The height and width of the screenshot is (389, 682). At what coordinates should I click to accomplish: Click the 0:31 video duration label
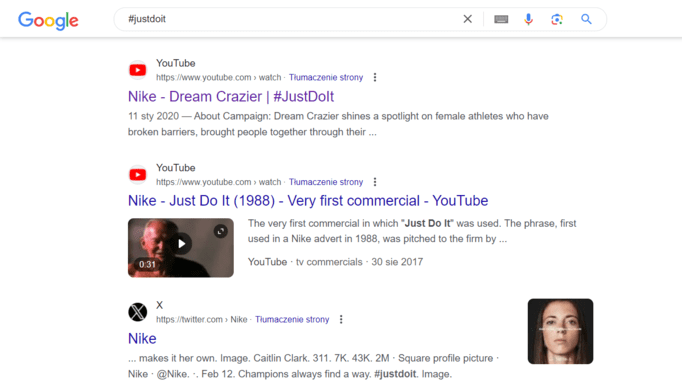(147, 264)
